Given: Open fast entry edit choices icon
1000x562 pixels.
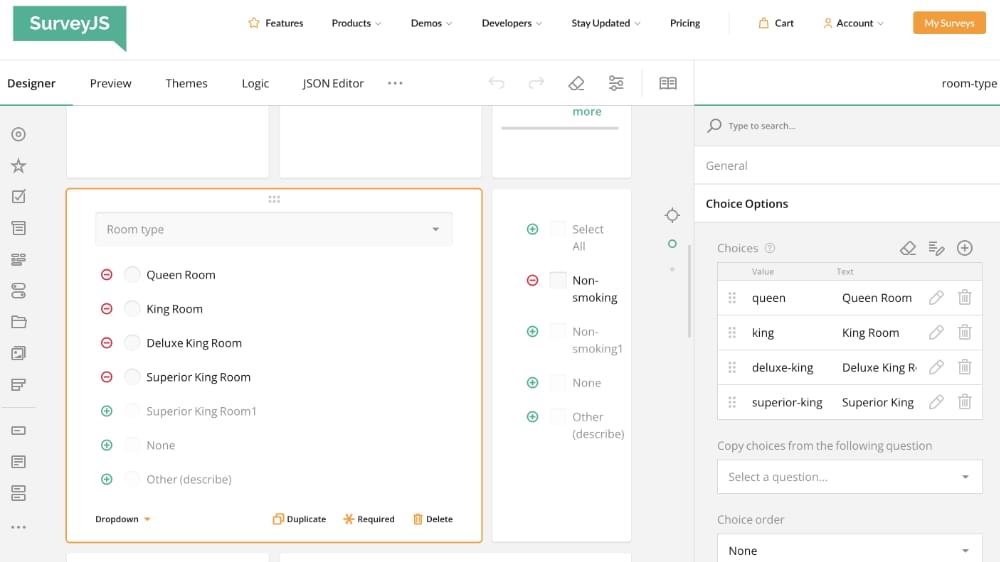Looking at the screenshot, I should click(x=936, y=248).
